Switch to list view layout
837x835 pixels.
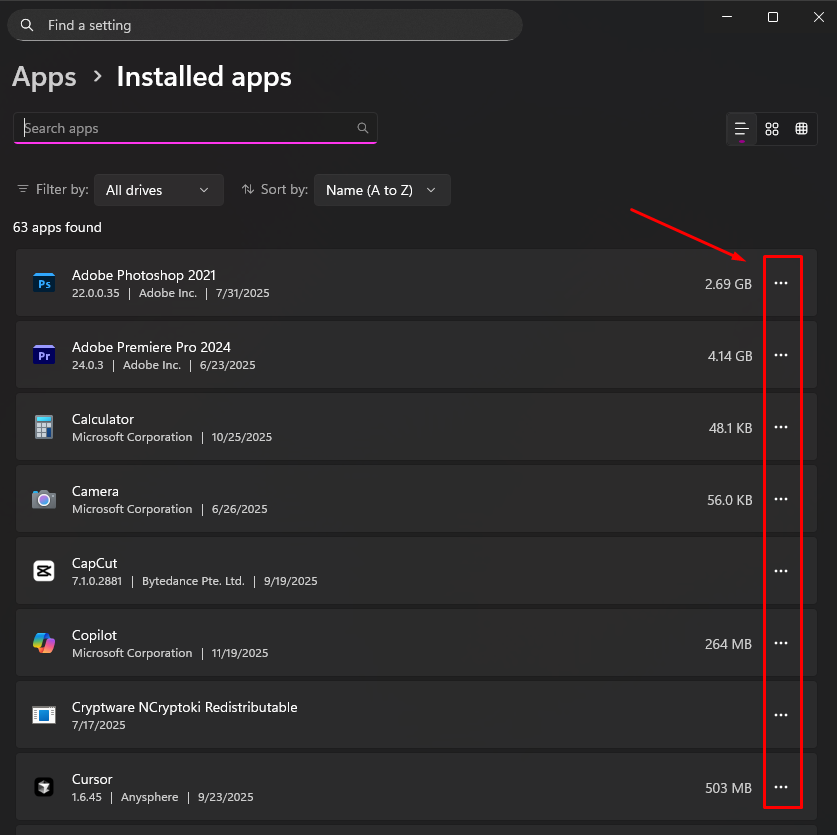(x=741, y=129)
